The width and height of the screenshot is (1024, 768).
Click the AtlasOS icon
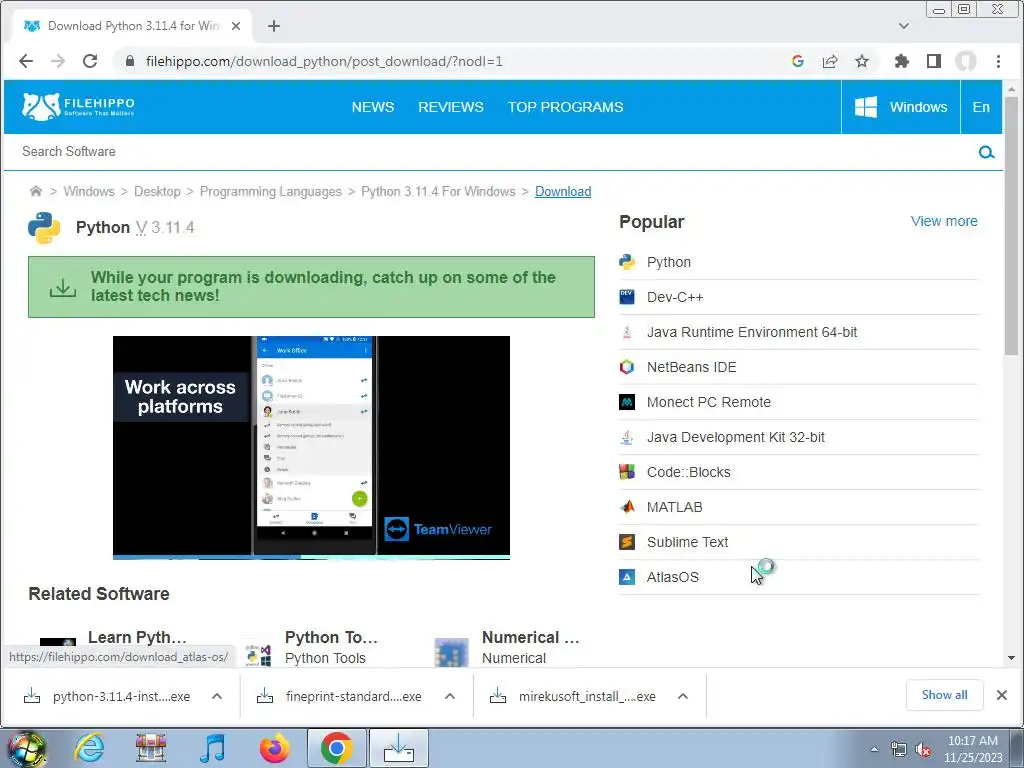(627, 577)
